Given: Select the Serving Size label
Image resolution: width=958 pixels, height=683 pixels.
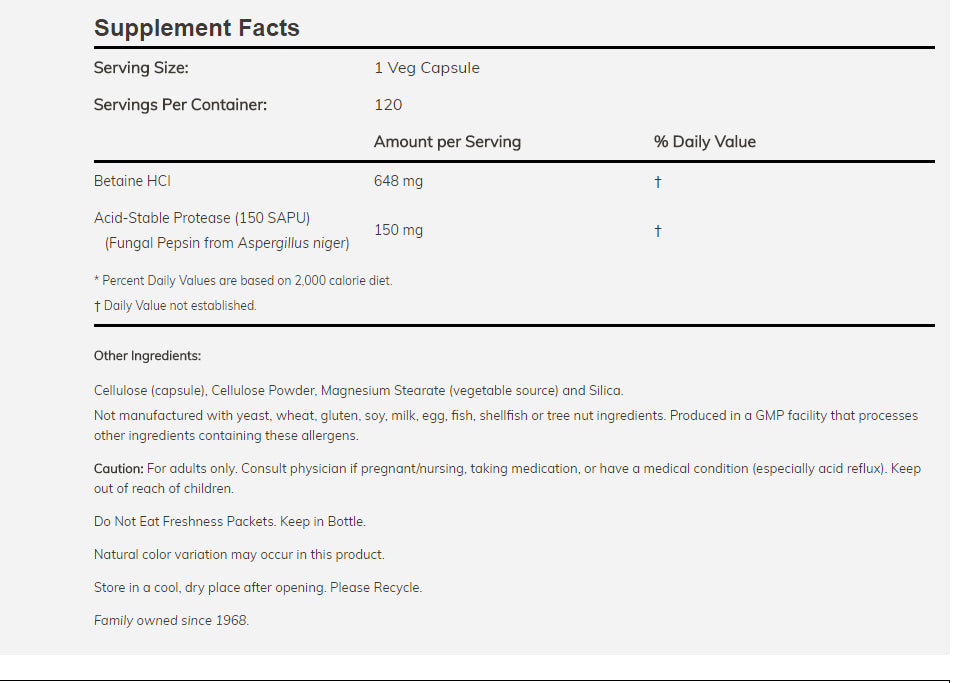Looking at the screenshot, I should (141, 68).
